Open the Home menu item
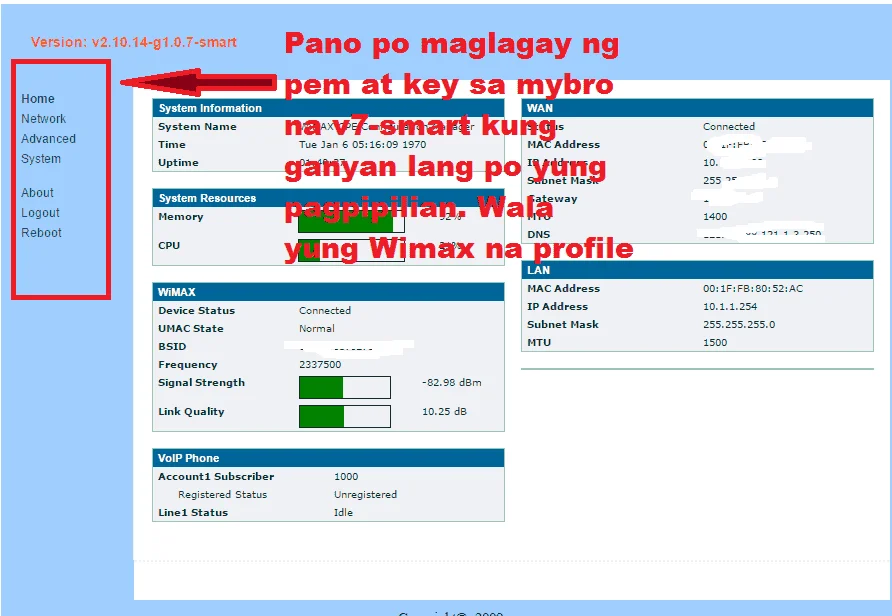 click(38, 98)
